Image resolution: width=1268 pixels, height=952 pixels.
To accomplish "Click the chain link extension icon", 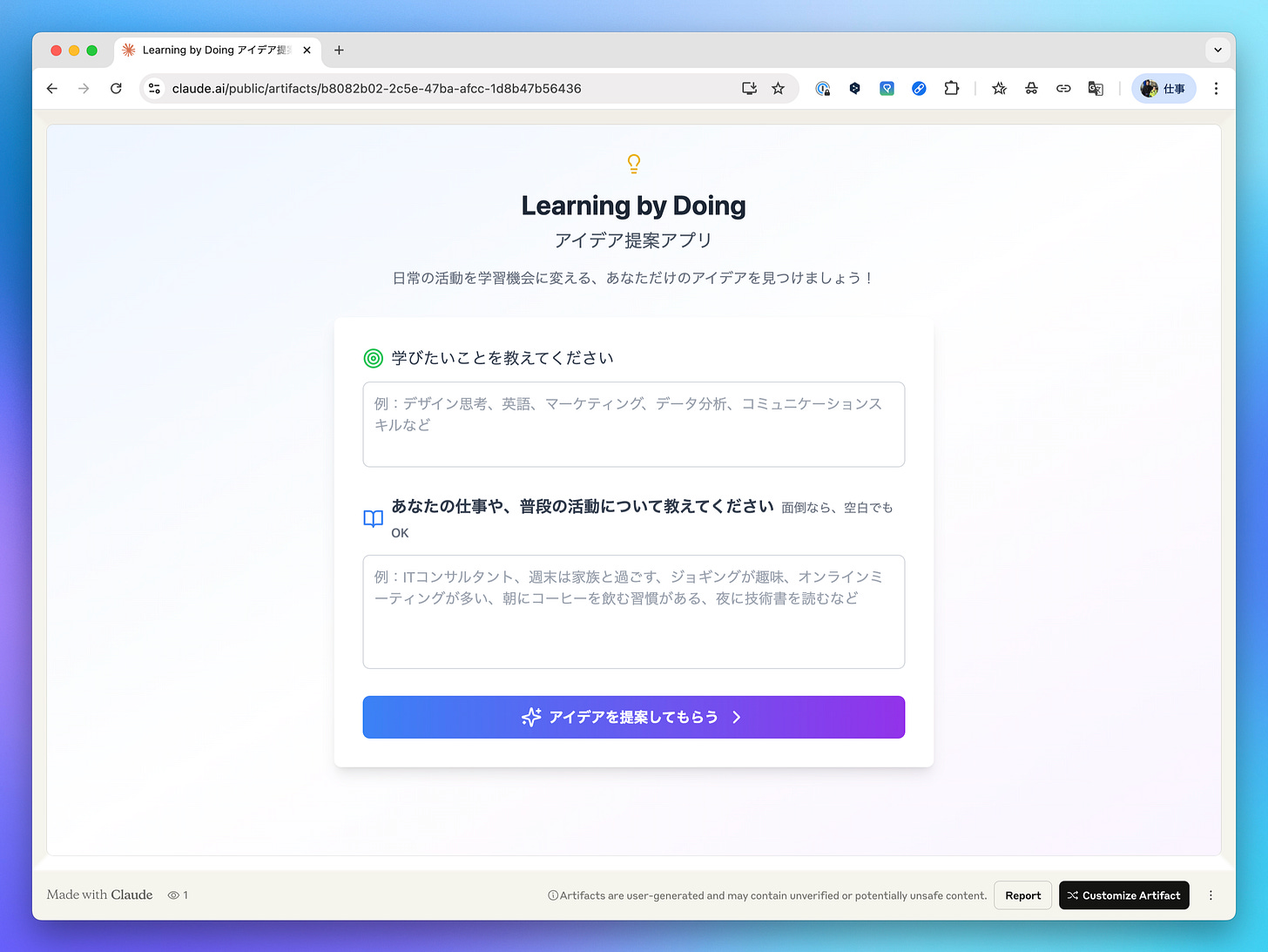I will click(x=1063, y=88).
